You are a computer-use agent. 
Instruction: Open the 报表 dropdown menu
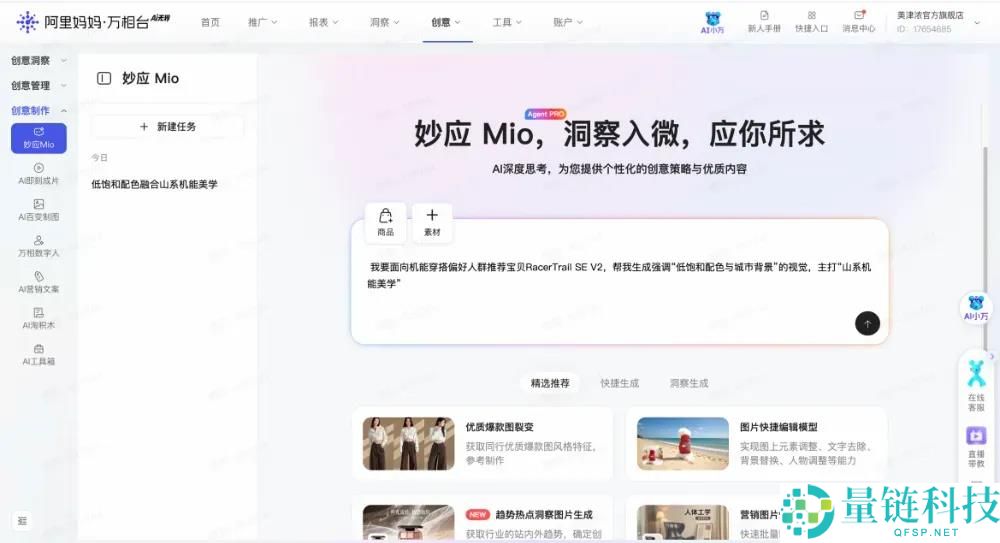323,22
